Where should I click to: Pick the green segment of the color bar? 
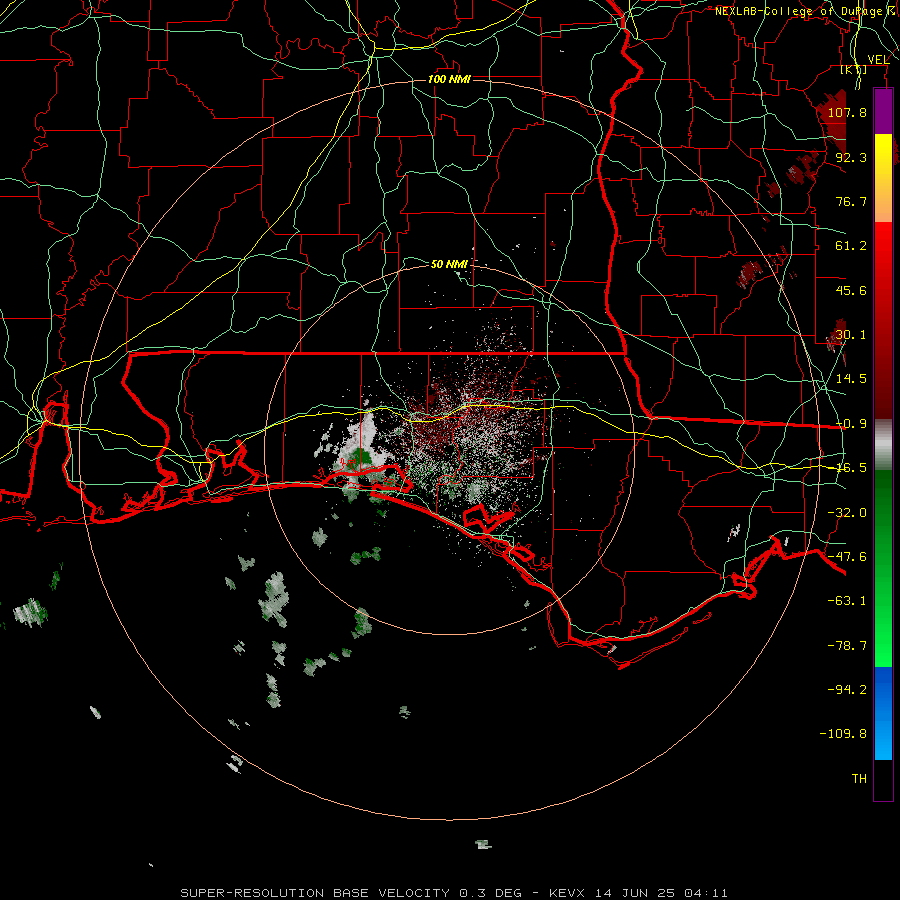[883, 568]
